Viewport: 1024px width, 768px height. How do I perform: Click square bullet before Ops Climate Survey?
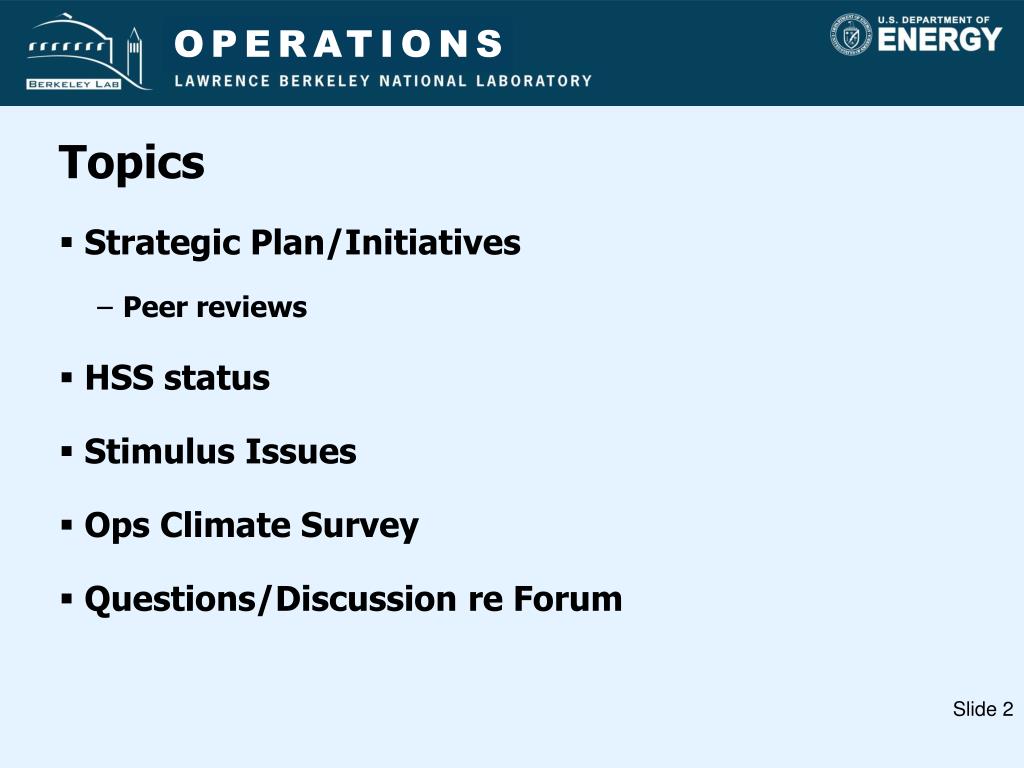pyautogui.click(x=67, y=525)
